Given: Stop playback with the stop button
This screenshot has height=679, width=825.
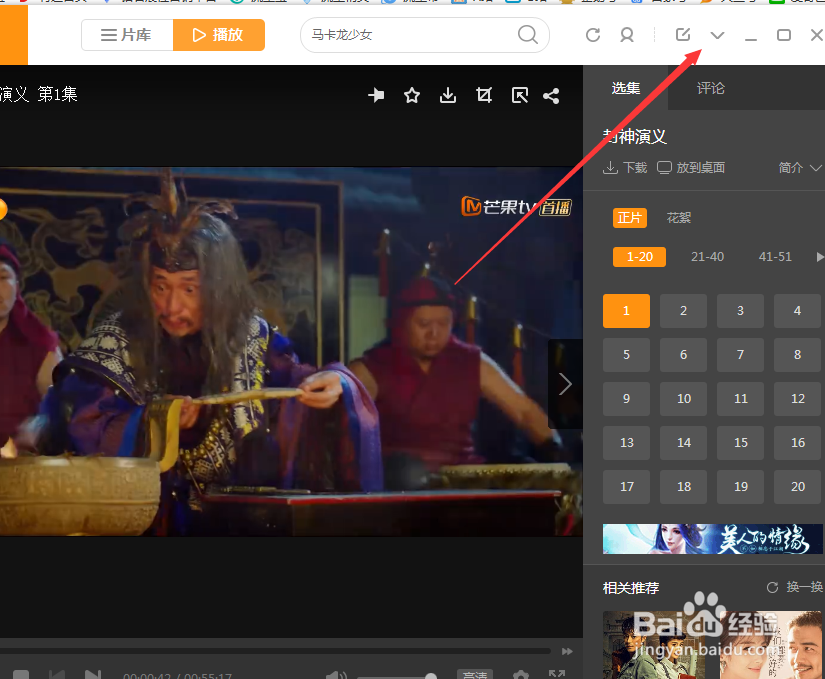Looking at the screenshot, I should coord(21,674).
